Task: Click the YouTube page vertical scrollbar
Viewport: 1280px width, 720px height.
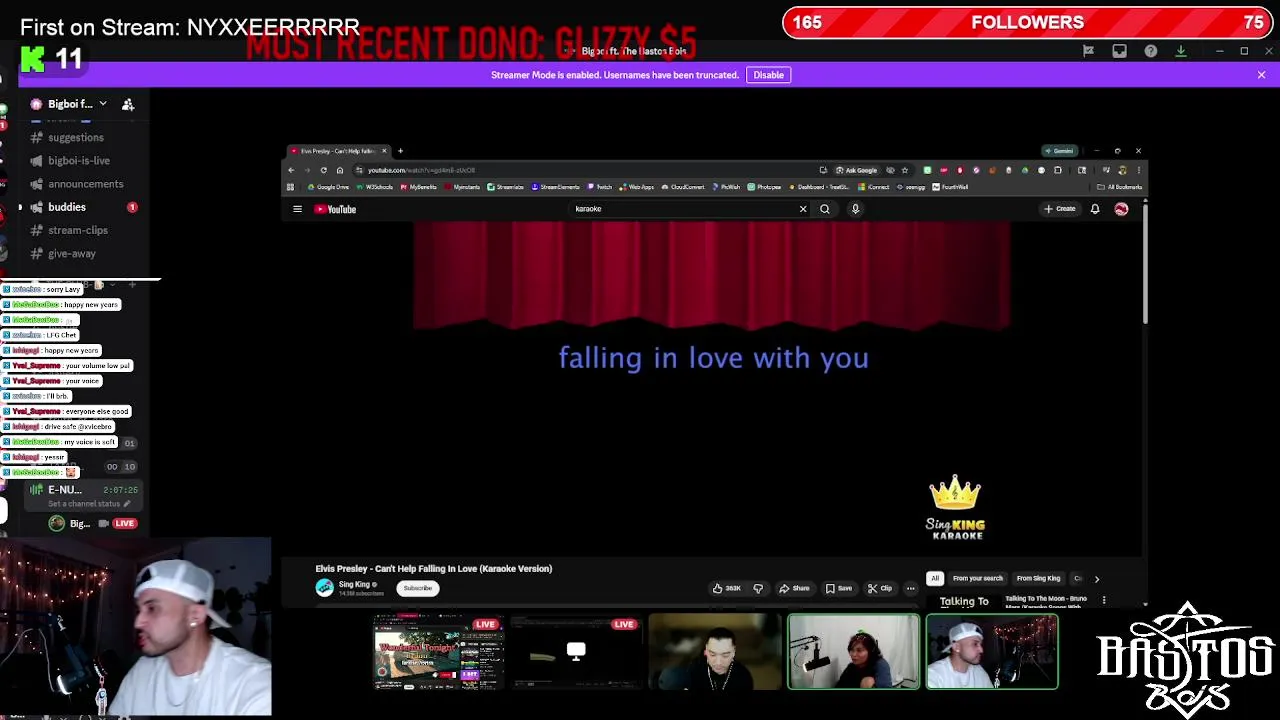Action: click(x=1145, y=265)
